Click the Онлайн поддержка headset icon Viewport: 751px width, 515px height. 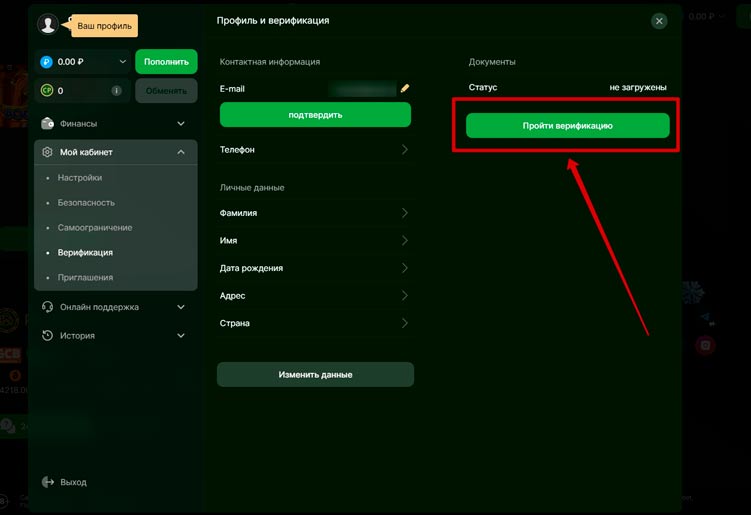click(x=47, y=307)
